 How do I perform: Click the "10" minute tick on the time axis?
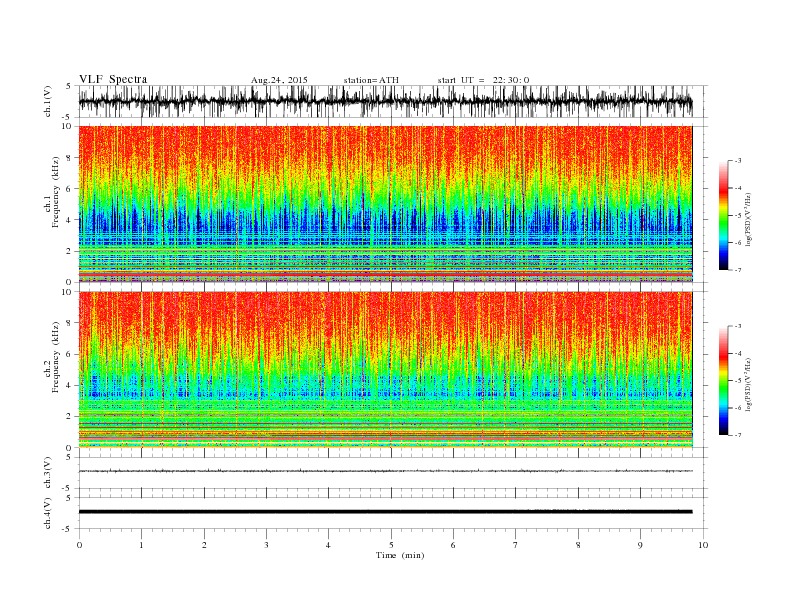point(703,545)
